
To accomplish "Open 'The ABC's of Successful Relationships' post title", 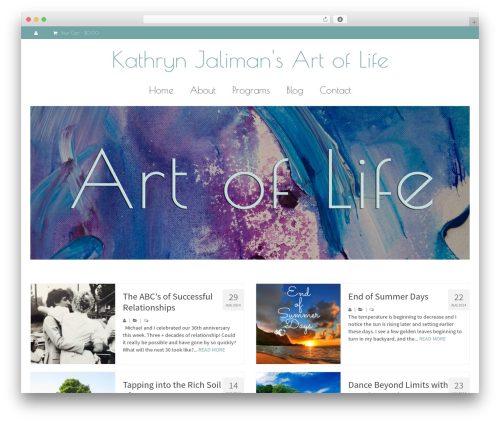I will click(168, 302).
